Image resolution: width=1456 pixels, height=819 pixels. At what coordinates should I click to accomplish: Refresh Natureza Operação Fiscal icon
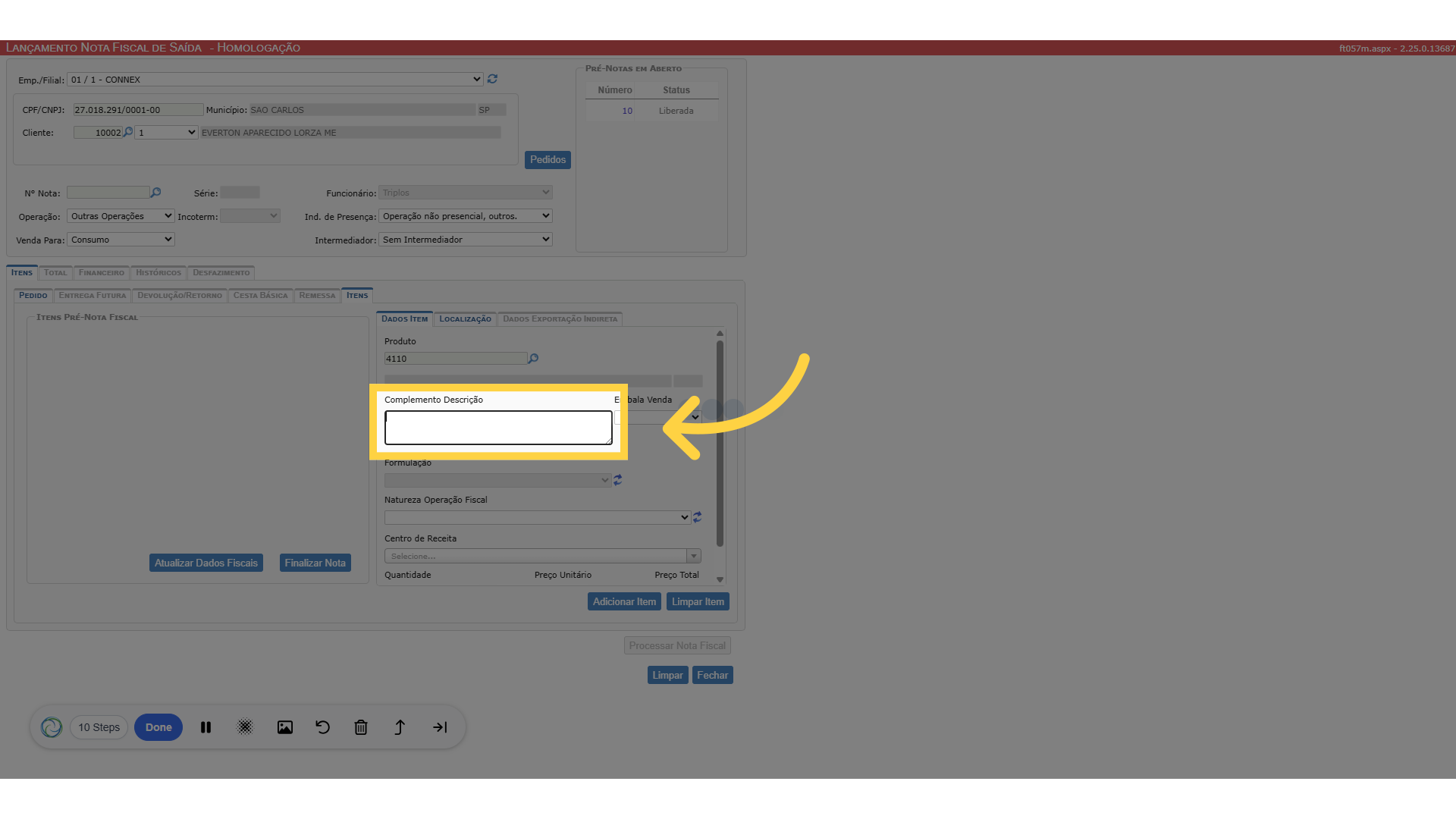click(x=697, y=517)
